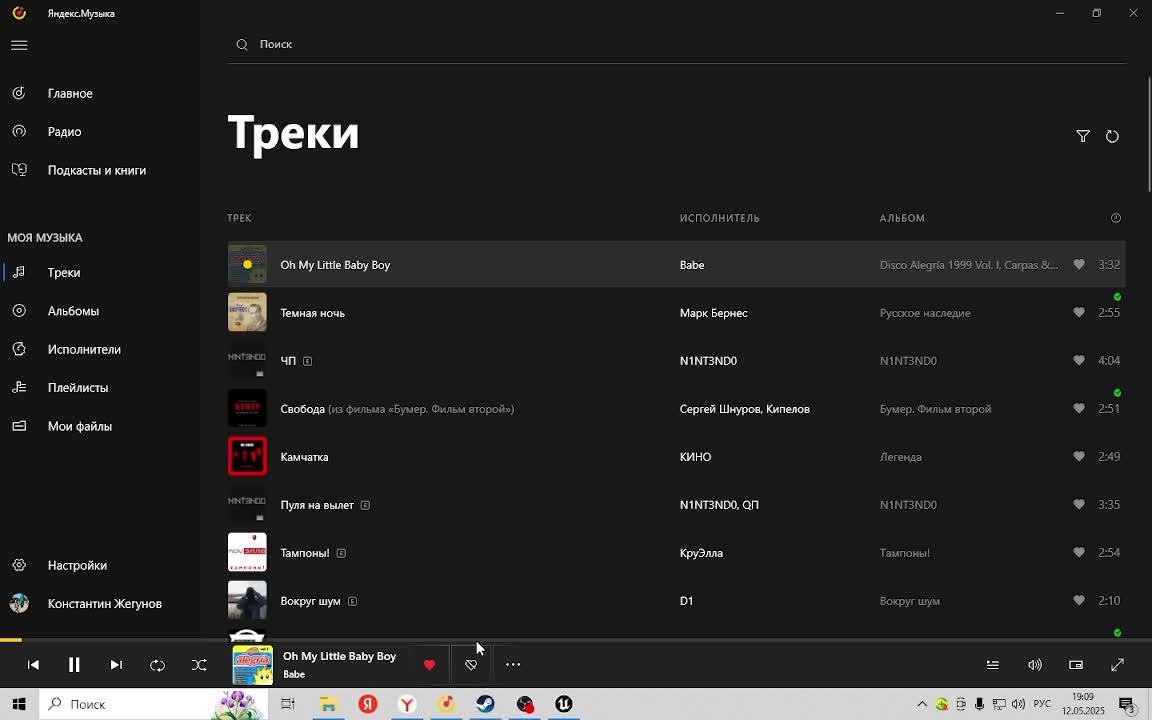1152x720 pixels.
Task: Toggle like on Пуля на вылет
Action: pos(1079,505)
